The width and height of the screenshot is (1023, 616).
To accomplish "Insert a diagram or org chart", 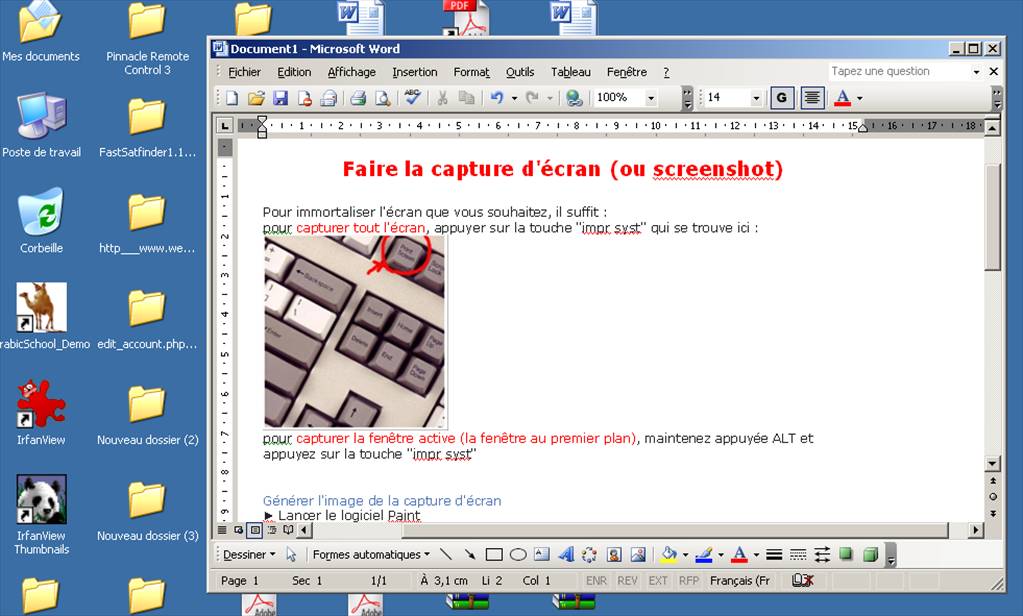I will (x=589, y=555).
